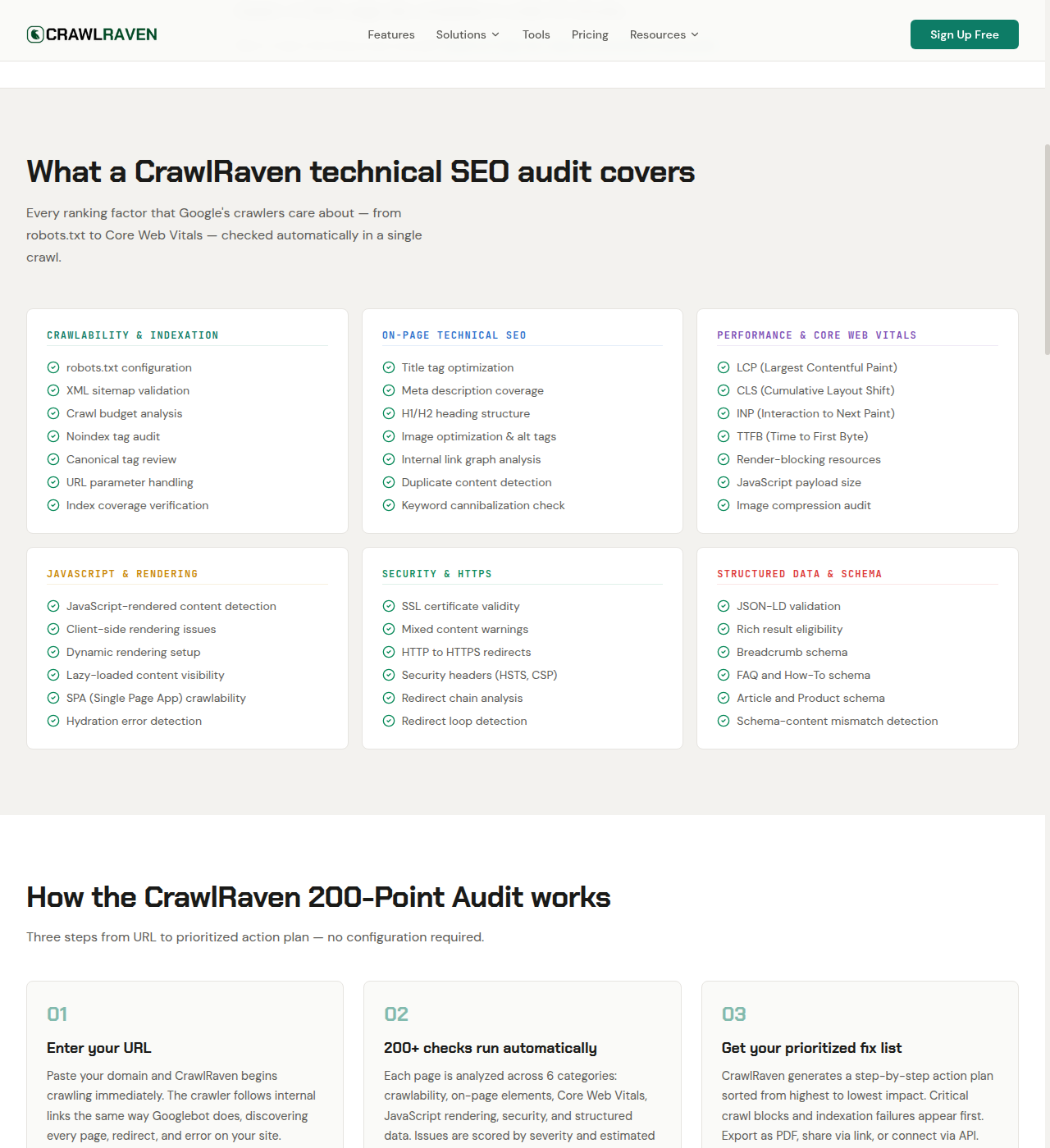
Task: Click 'Image optimization & alt tags' text
Action: (x=479, y=436)
